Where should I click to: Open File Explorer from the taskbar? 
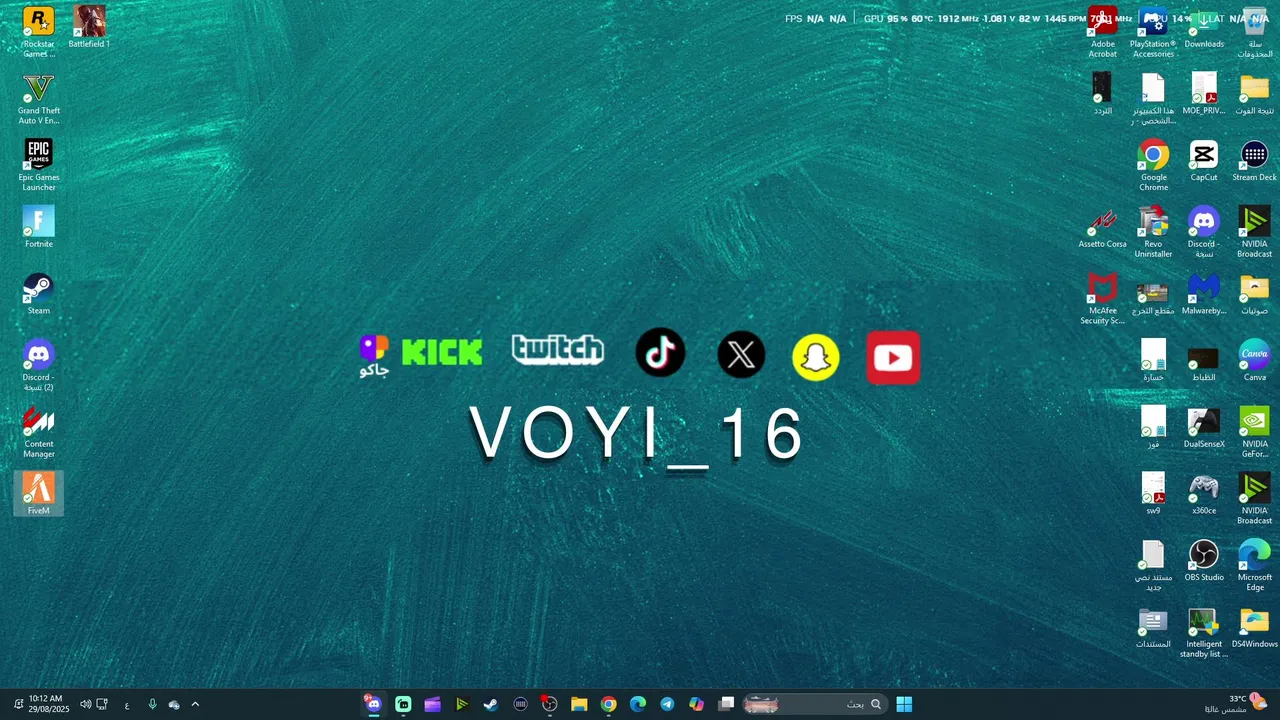(579, 704)
